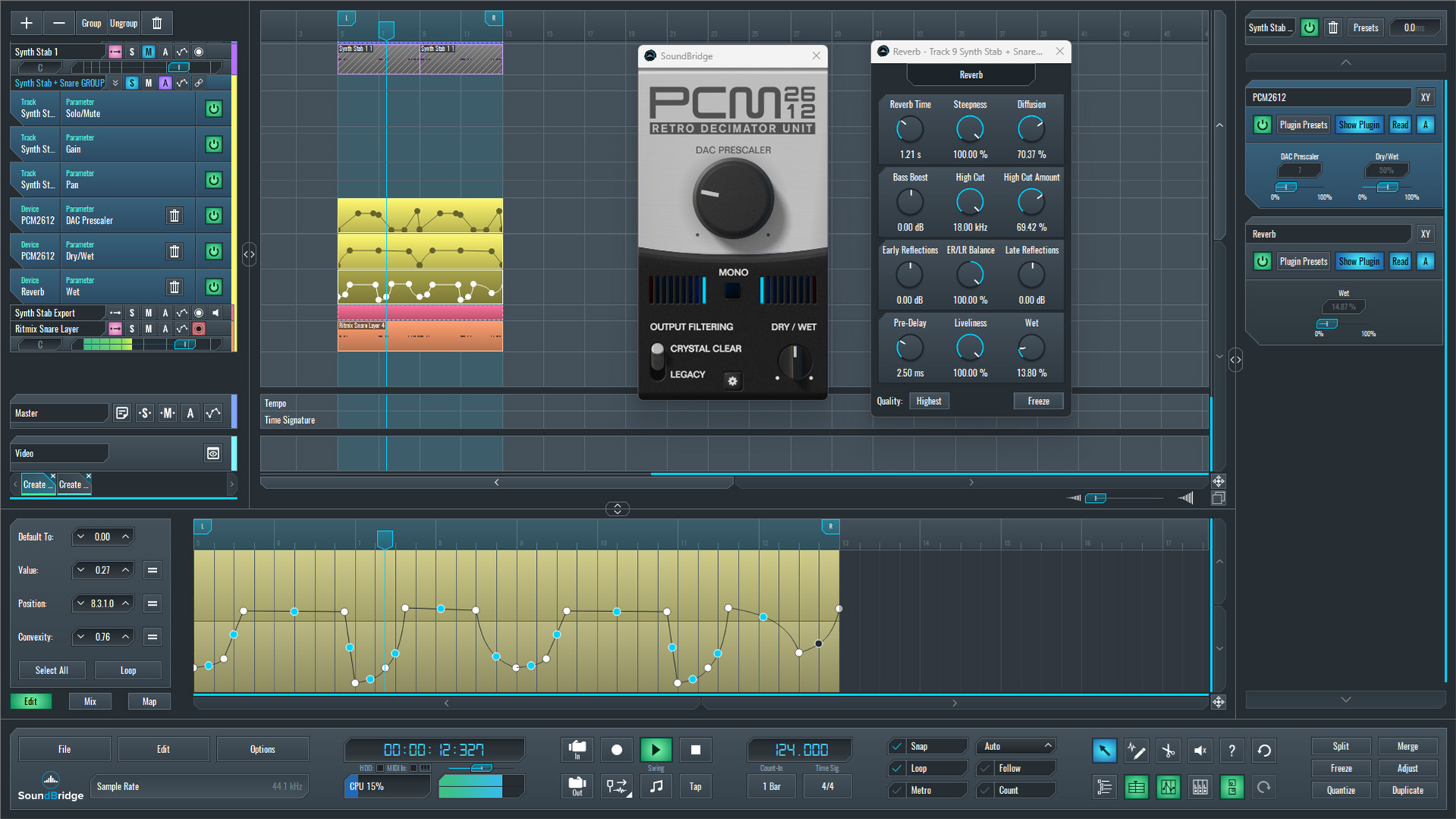Click the Ungroup button
The image size is (1456, 819).
124,24
